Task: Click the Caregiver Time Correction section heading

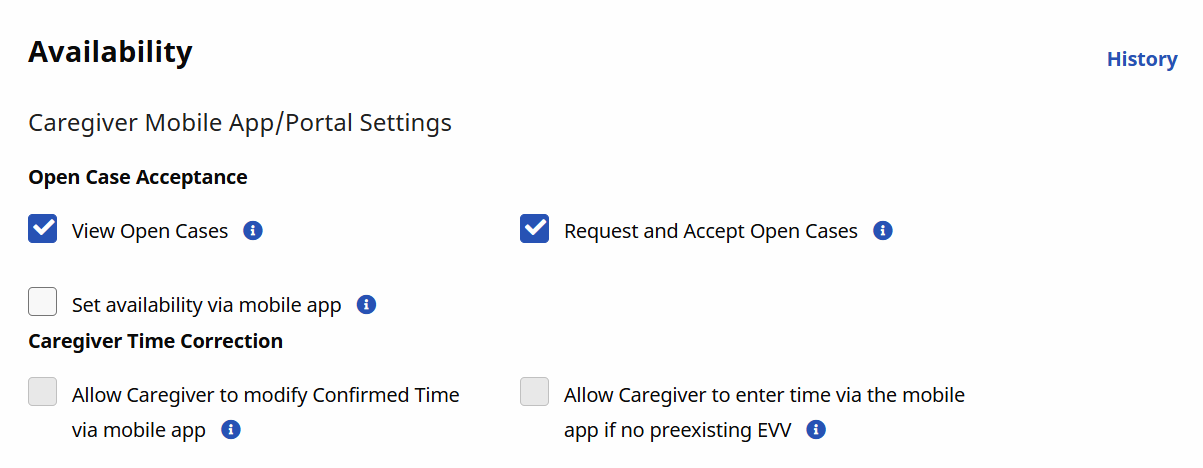Action: (x=155, y=341)
